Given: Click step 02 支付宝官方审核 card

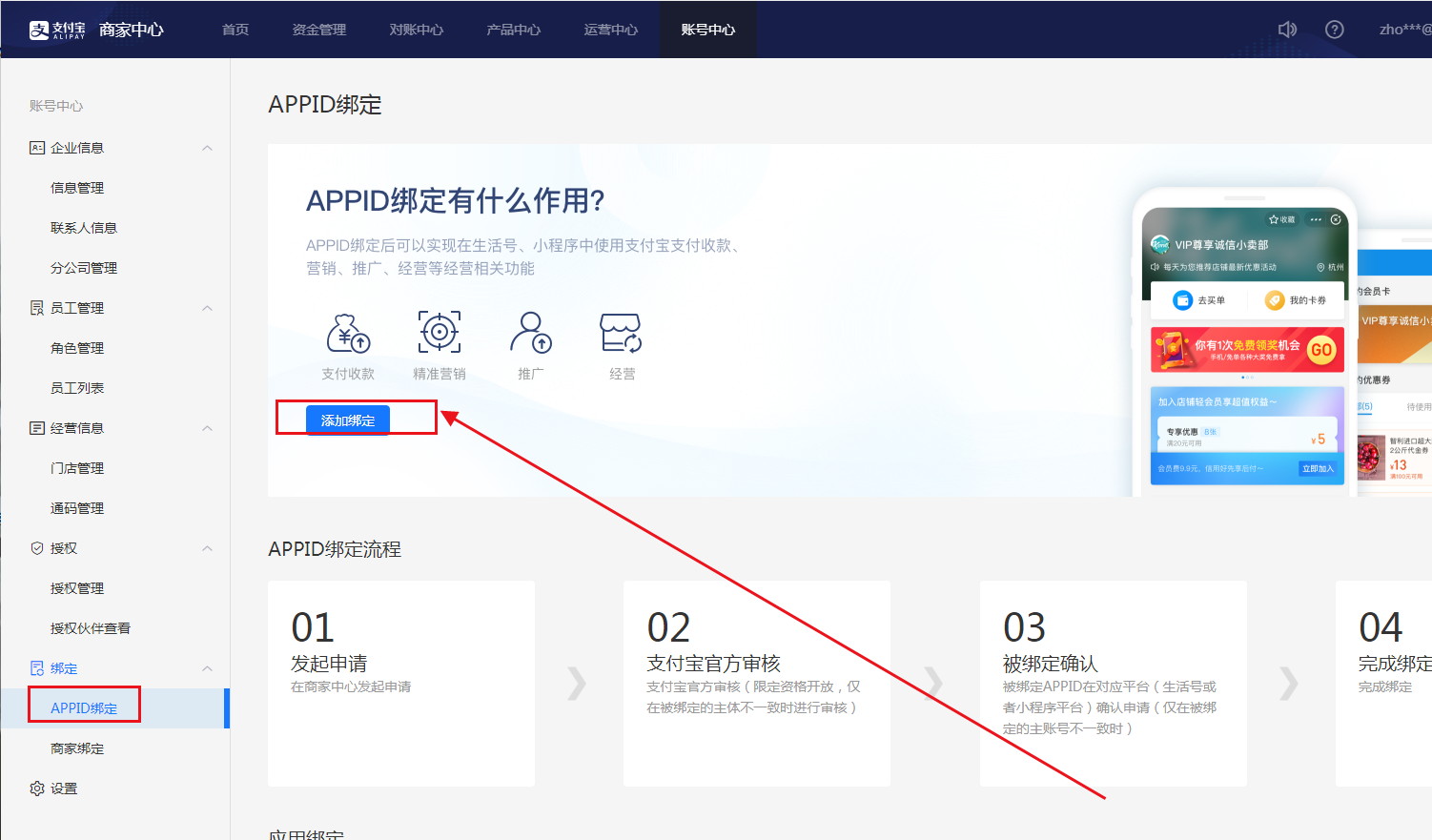Looking at the screenshot, I should pyautogui.click(x=757, y=684).
